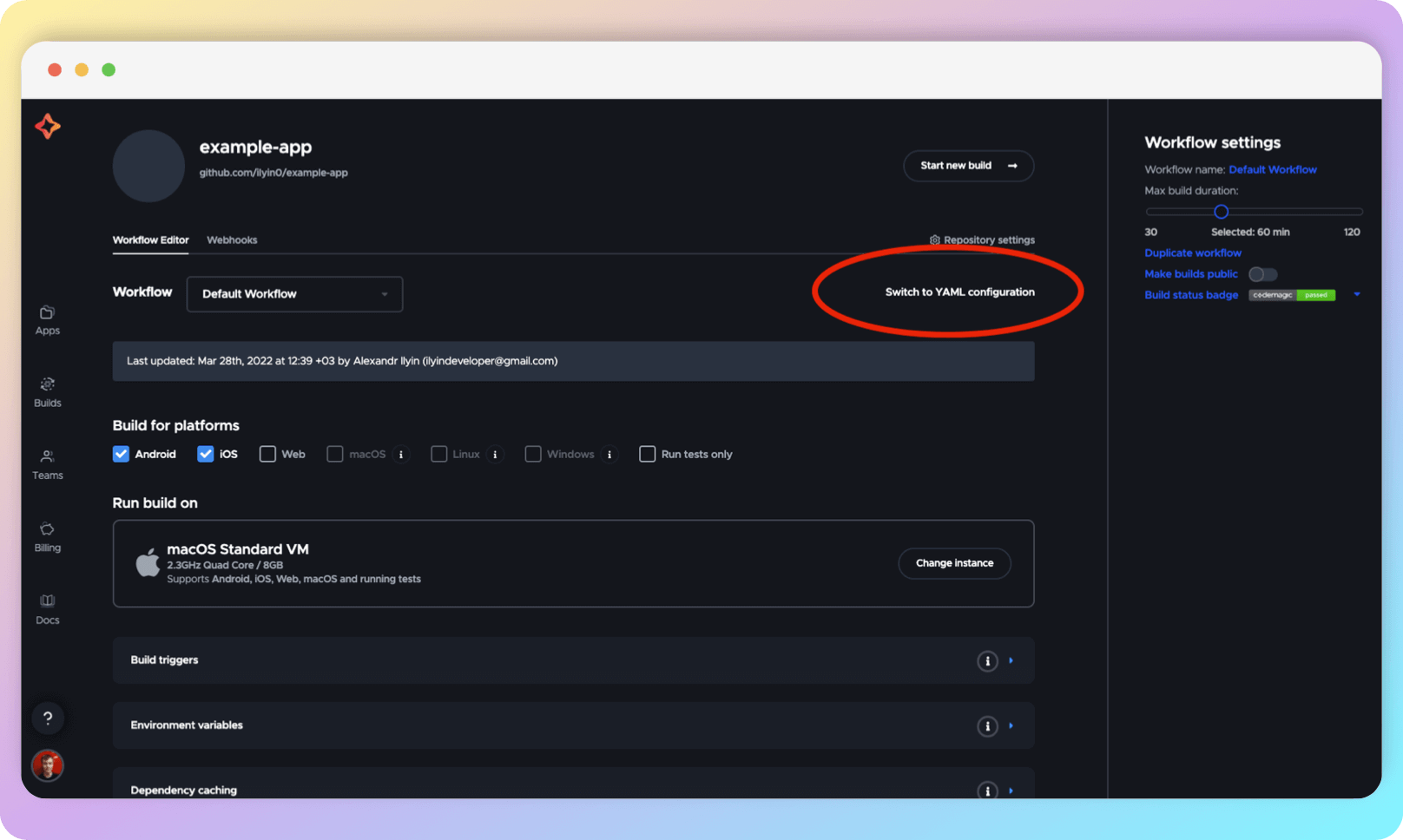Click the Duplicate workflow link
This screenshot has height=840, width=1403.
click(x=1192, y=253)
